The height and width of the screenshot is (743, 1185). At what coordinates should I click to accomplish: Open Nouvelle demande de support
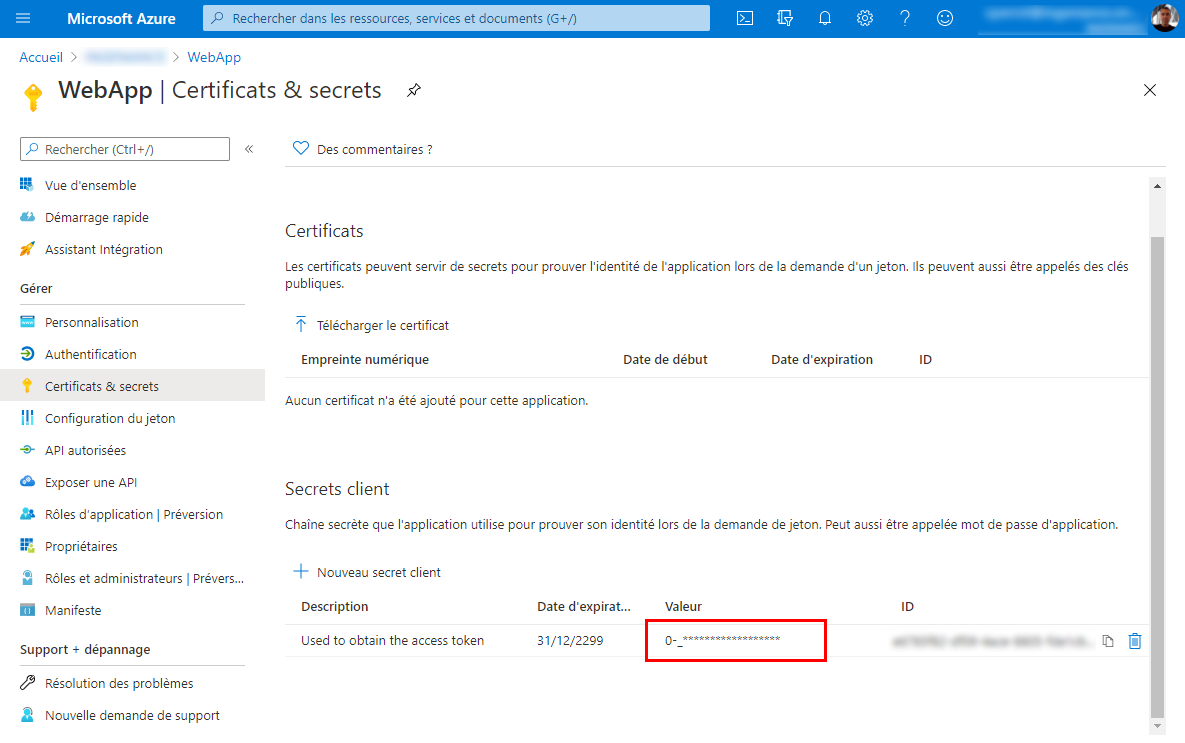(132, 715)
